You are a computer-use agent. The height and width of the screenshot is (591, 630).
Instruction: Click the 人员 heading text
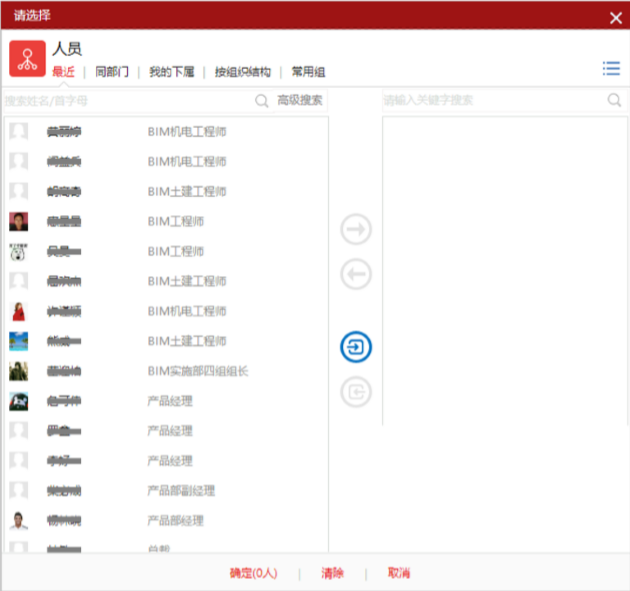tap(67, 49)
